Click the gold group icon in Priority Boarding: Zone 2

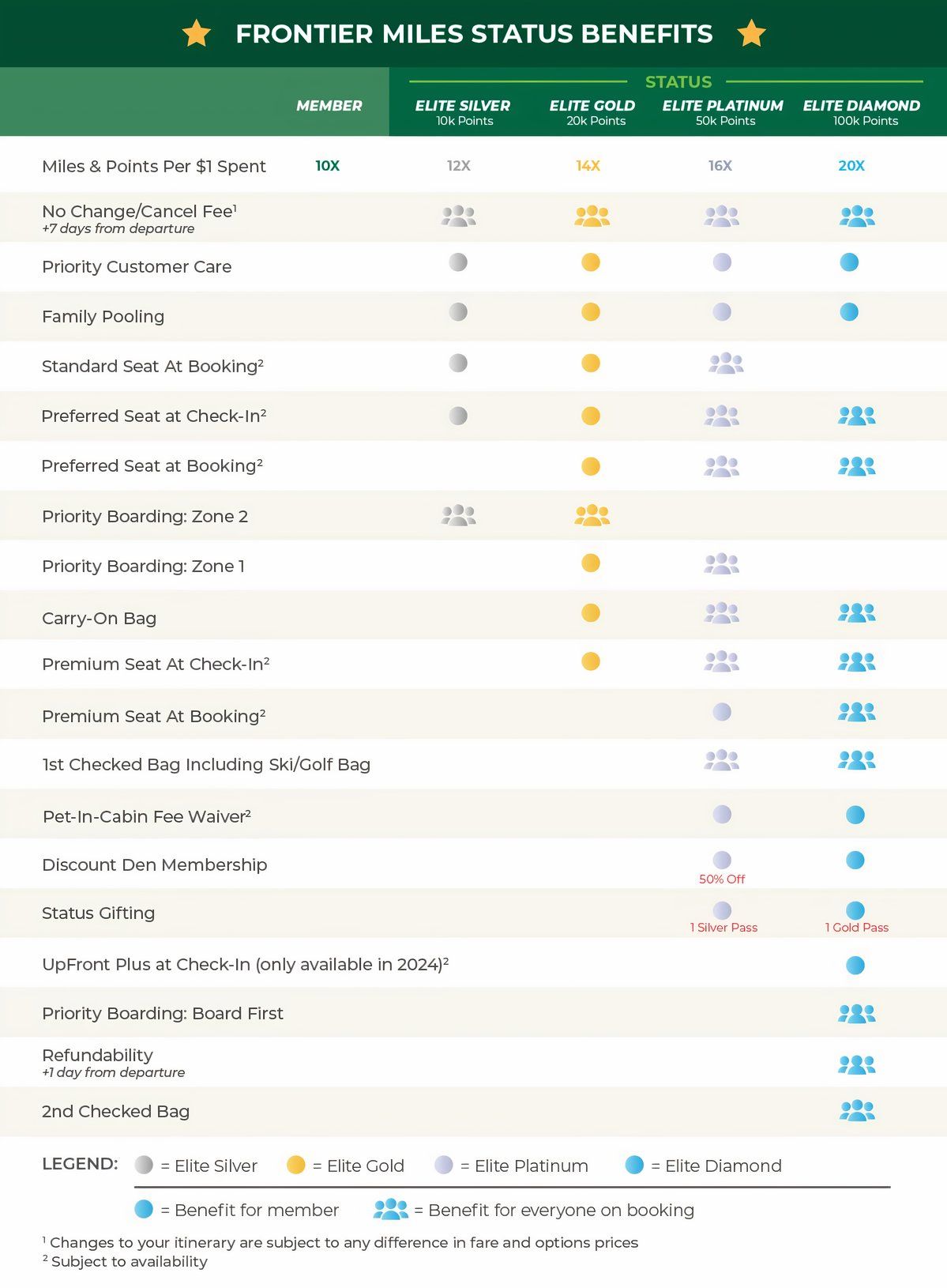(592, 515)
